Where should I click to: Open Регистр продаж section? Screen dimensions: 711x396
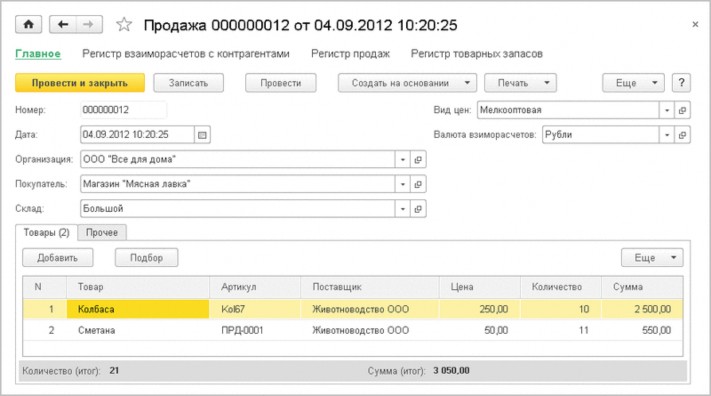350,54
